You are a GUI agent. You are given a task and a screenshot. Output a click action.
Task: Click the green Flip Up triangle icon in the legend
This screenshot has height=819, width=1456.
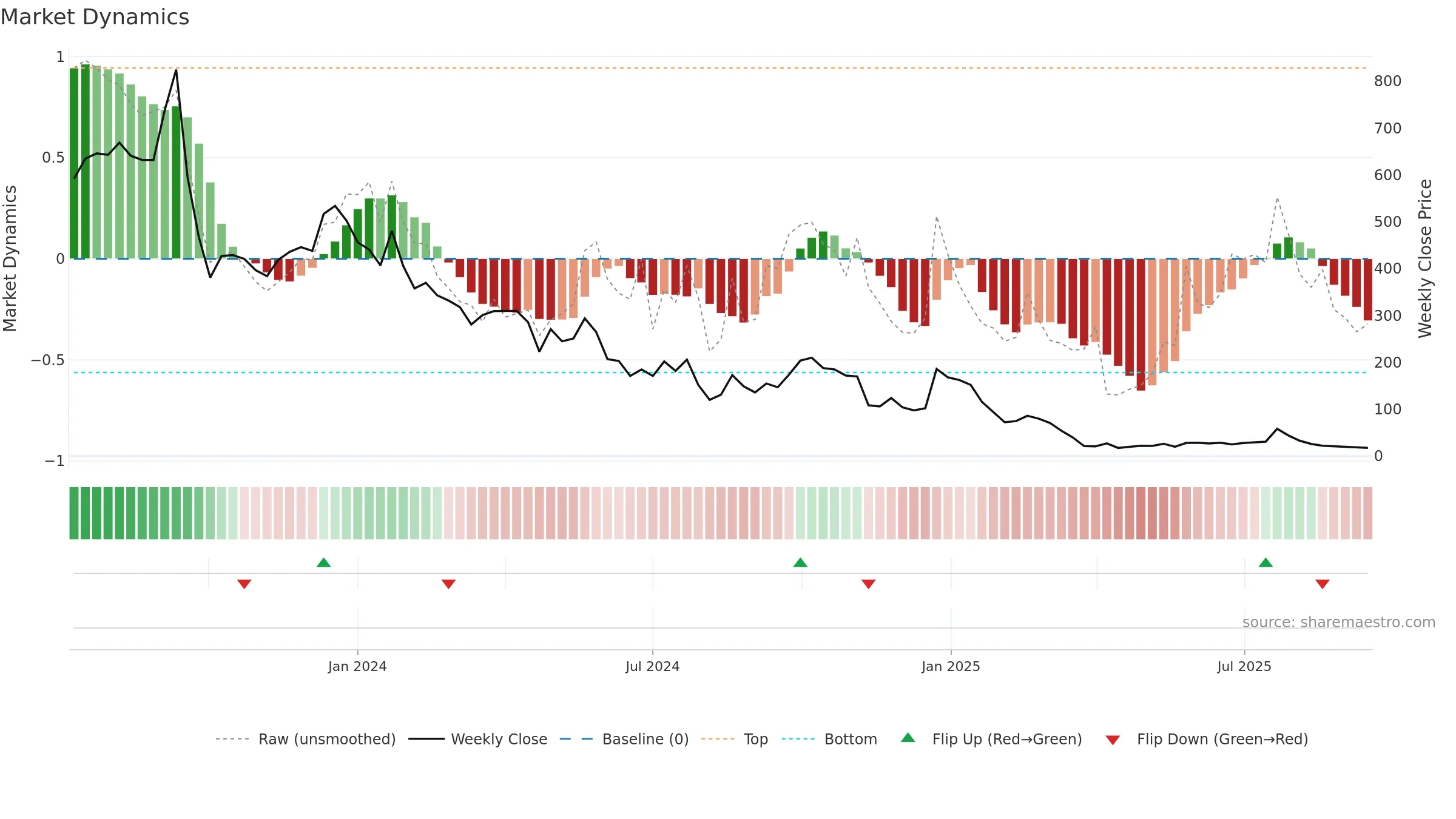[x=908, y=738]
